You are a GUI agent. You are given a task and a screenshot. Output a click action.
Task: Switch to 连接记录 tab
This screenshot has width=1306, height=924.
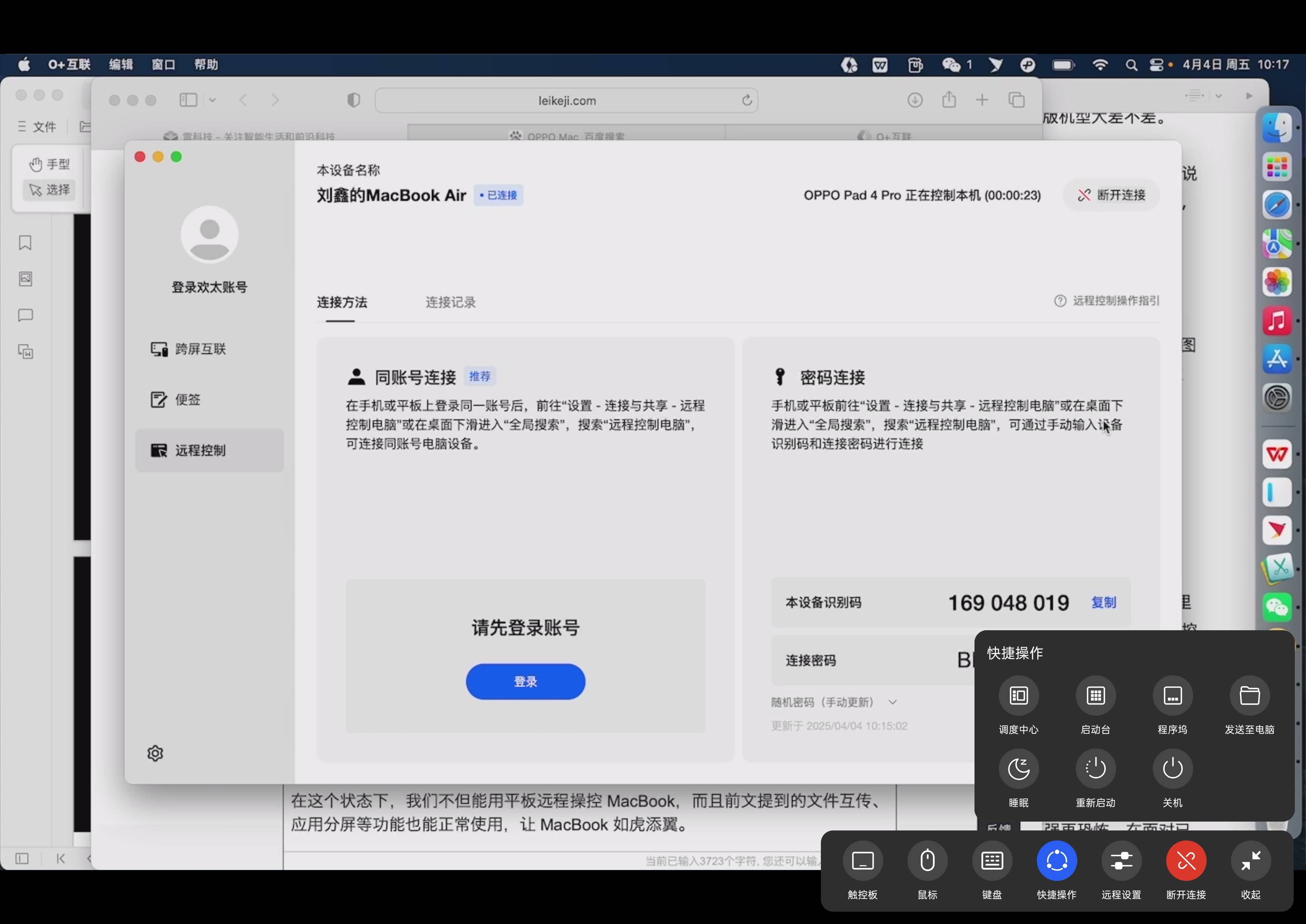(450, 302)
